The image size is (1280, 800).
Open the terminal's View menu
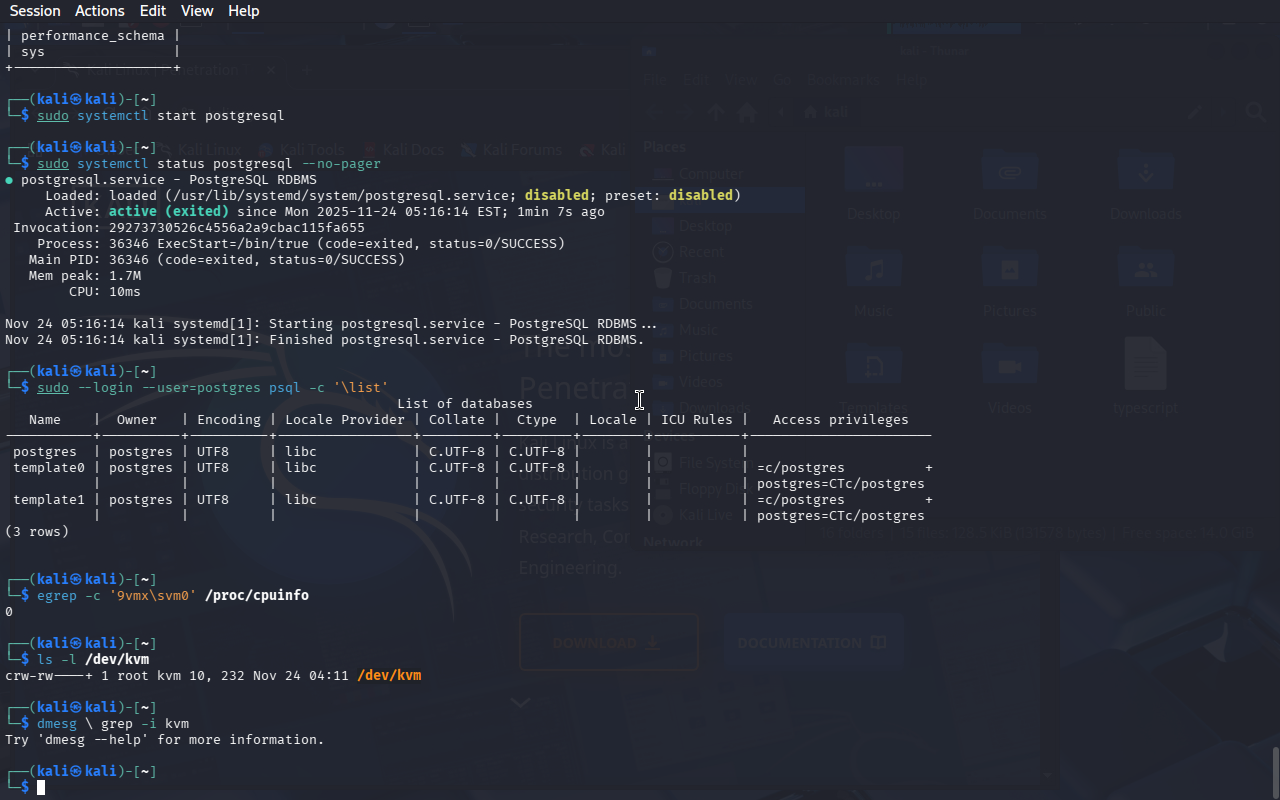tap(197, 11)
